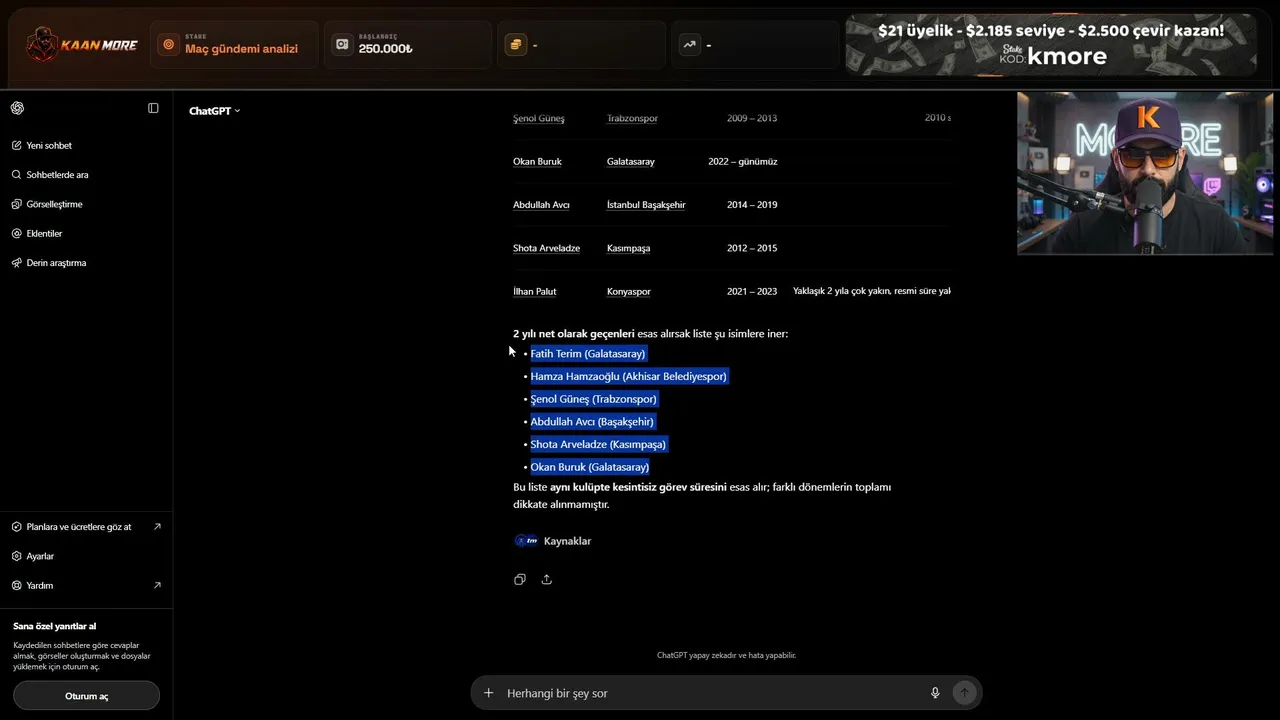Click the "Sana özel yanıtlar al" heading

(55, 626)
